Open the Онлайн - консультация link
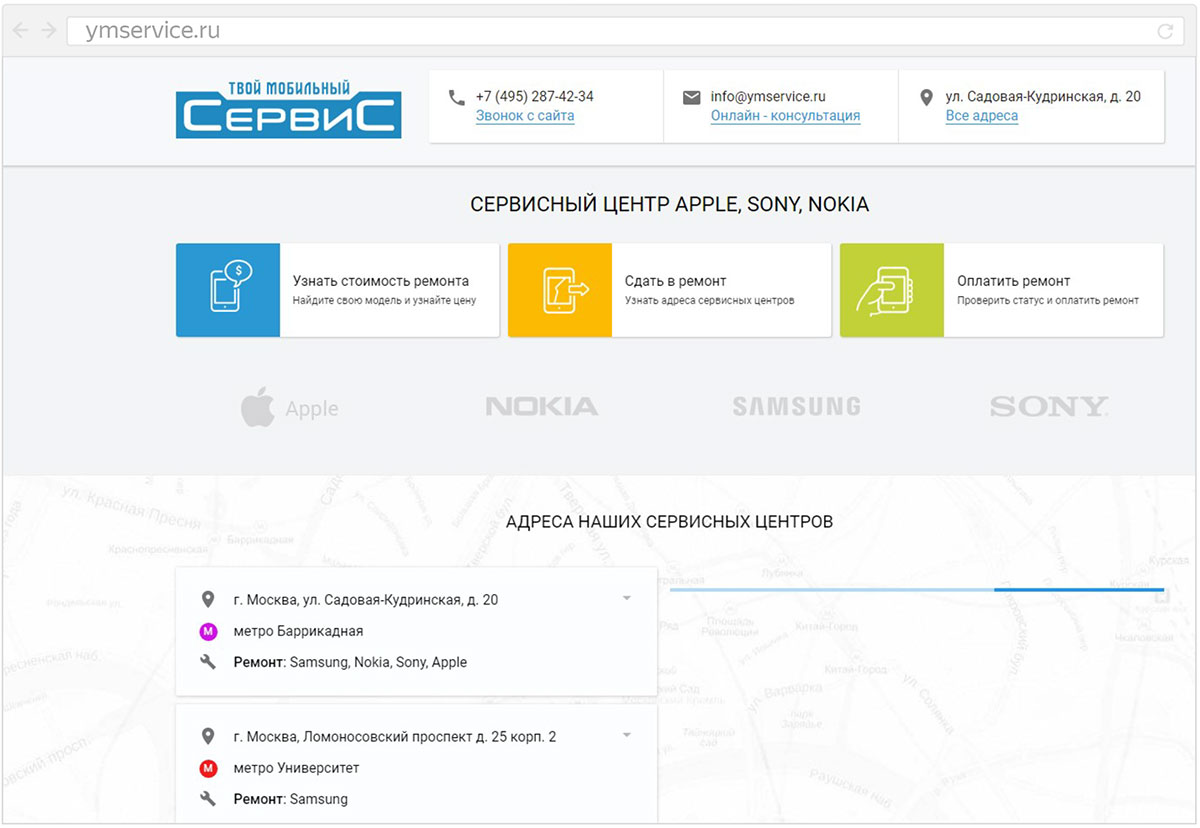Screen dimensions: 1200x828 (x=785, y=116)
